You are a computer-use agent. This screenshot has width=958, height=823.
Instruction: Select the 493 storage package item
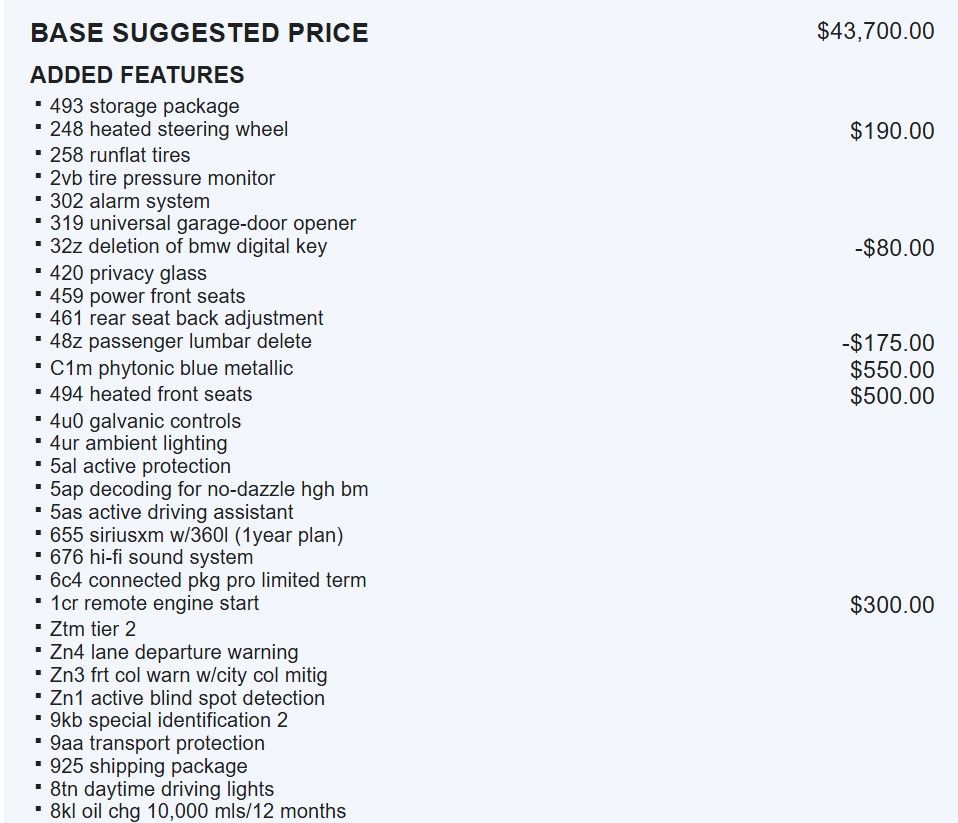click(145, 106)
